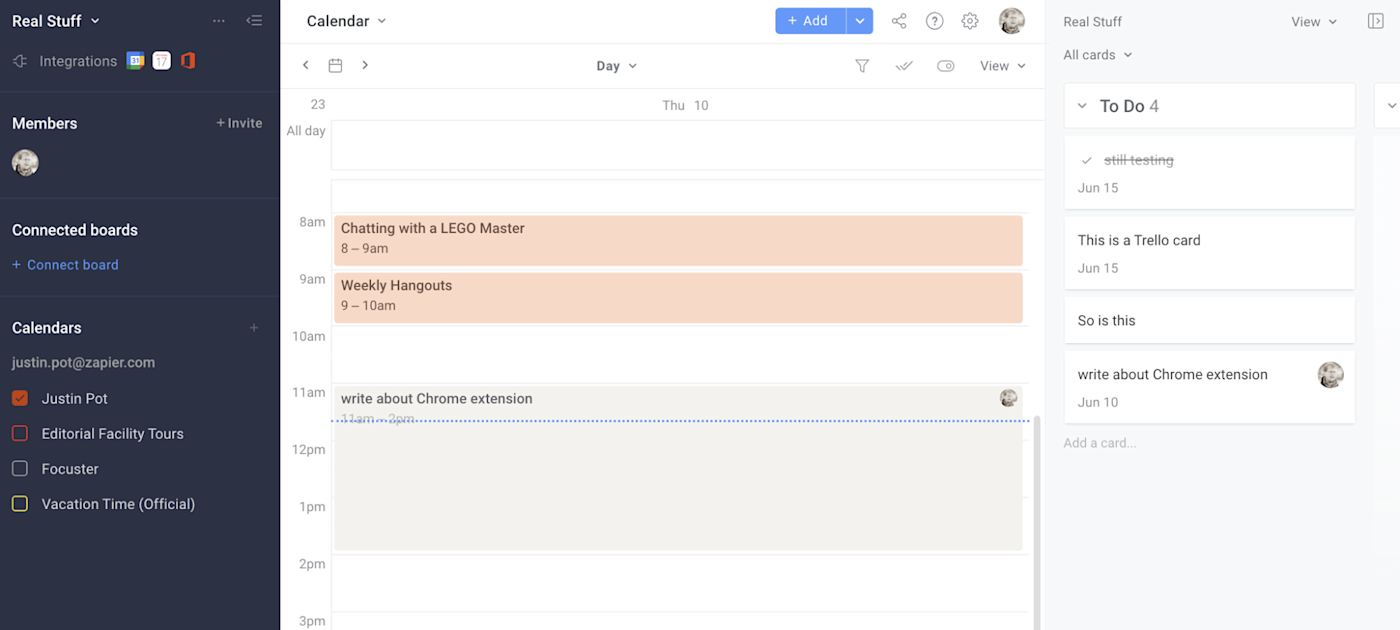Open the date picker calendar icon
Viewport: 1400px width, 630px height.
coord(336,65)
